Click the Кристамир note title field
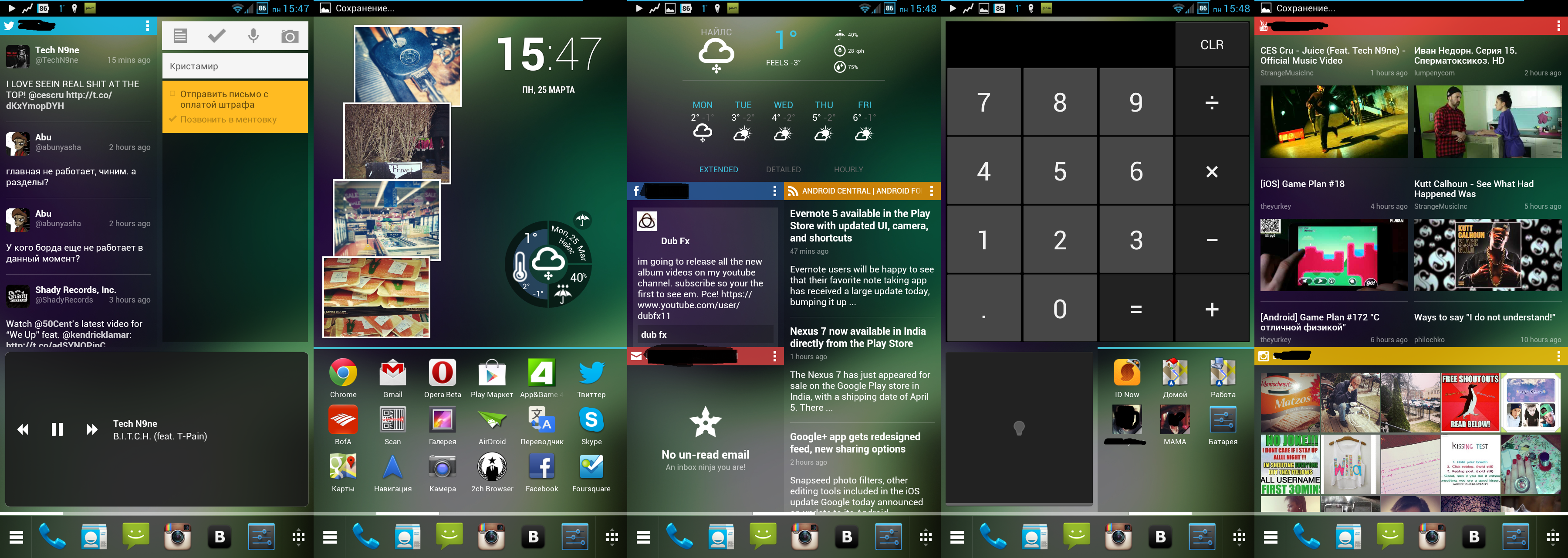1568x558 pixels. point(235,66)
